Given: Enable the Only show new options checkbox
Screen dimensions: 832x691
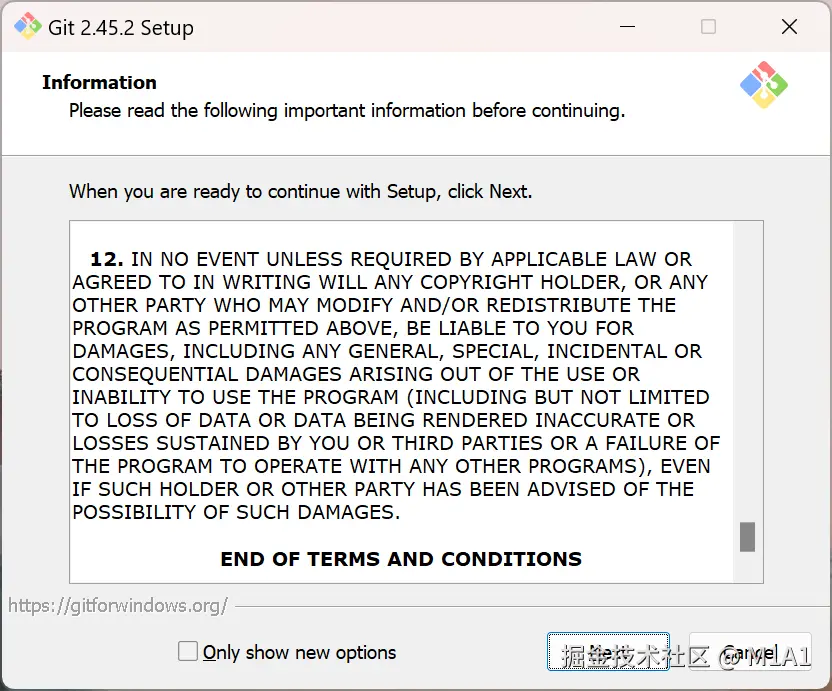Looking at the screenshot, I should pos(188,652).
